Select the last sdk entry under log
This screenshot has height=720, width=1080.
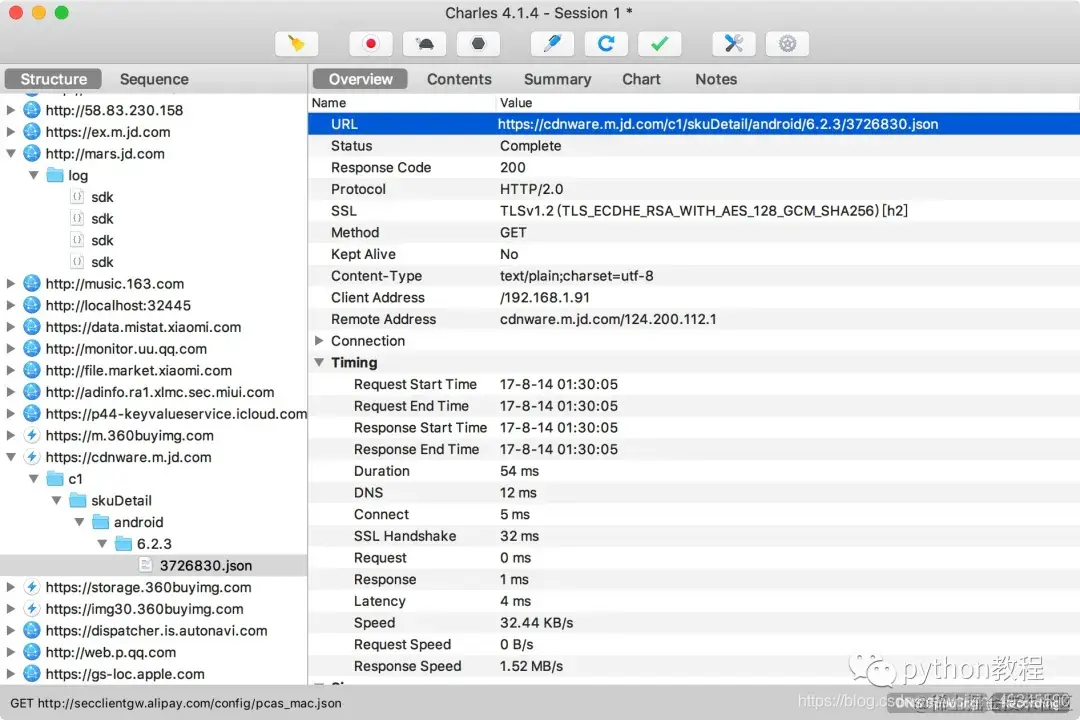(102, 262)
